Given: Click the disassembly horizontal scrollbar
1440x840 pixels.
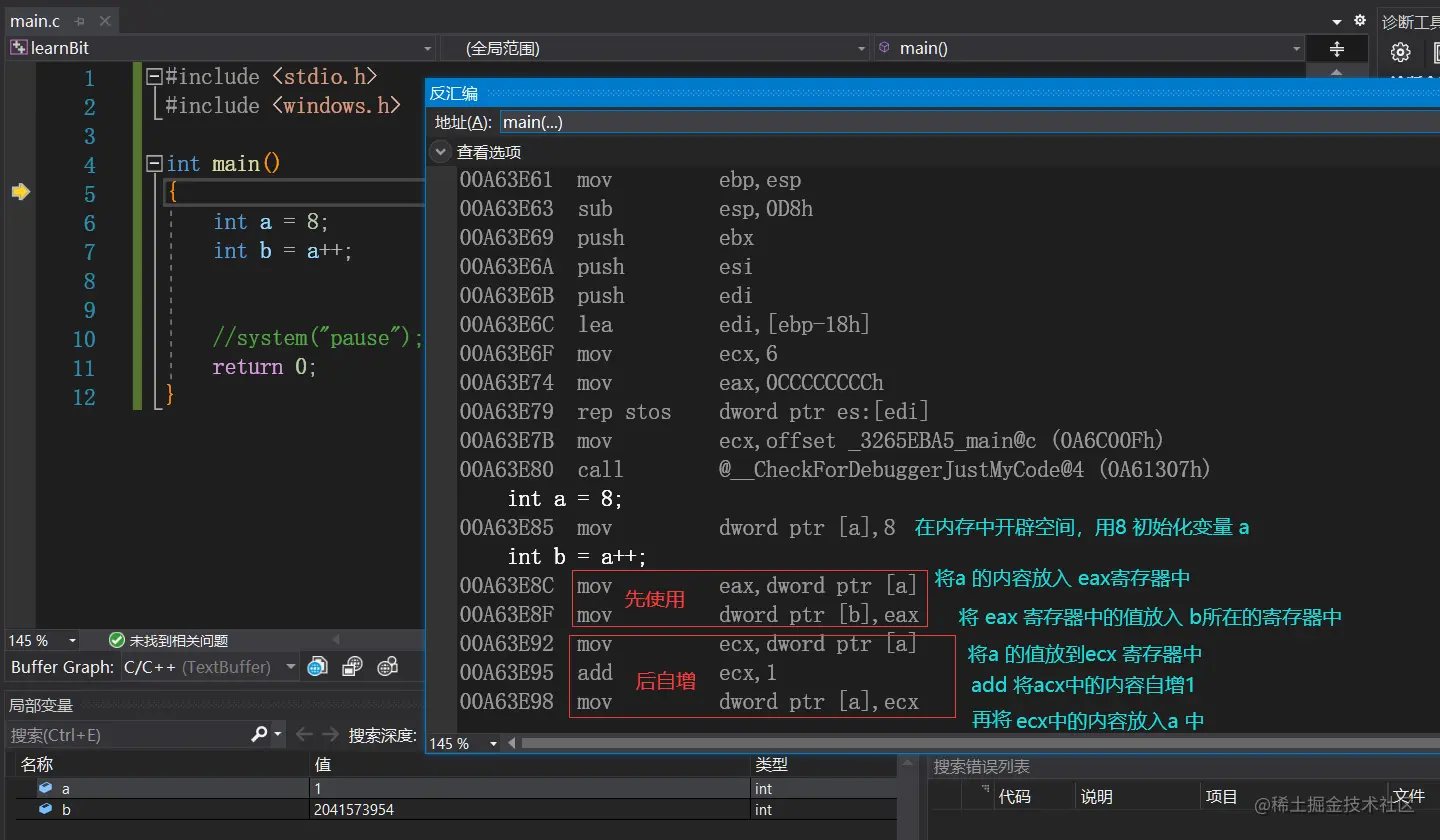Looking at the screenshot, I should [x=980, y=743].
